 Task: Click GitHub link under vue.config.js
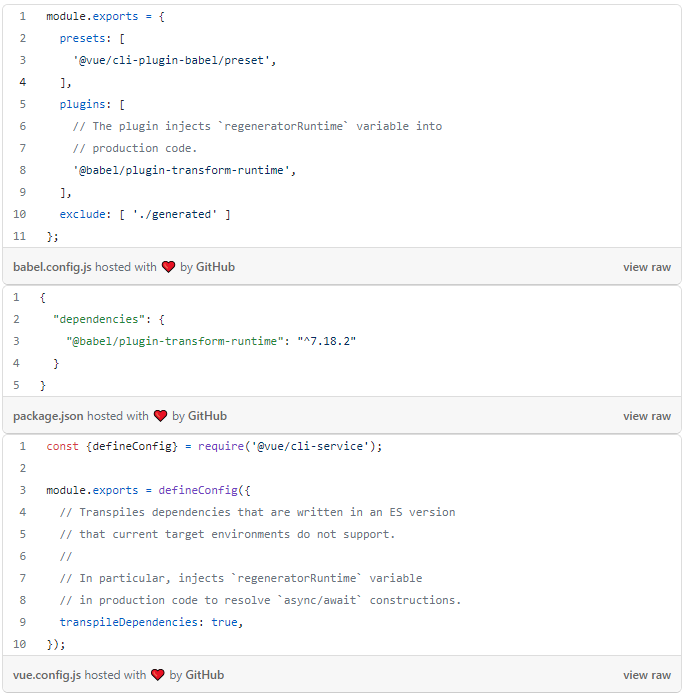tap(205, 675)
